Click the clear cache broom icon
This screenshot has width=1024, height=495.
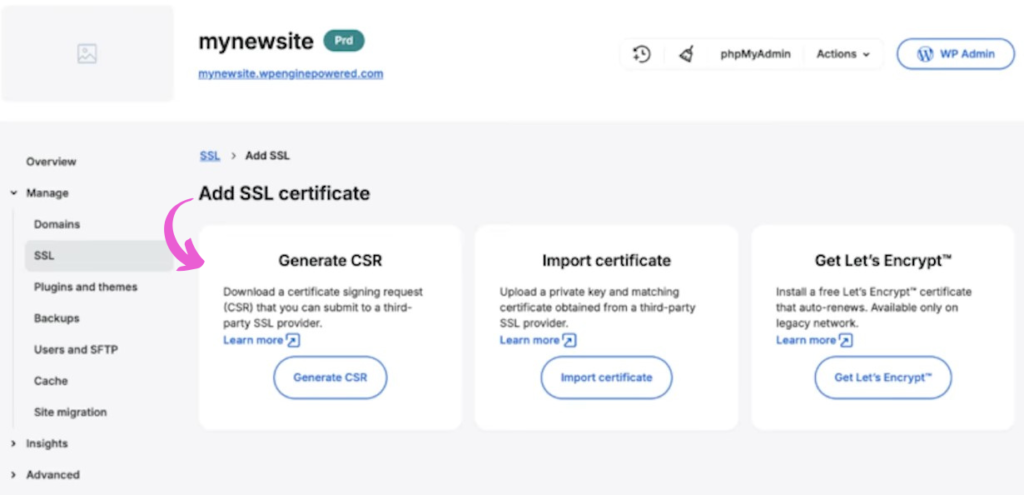[686, 54]
